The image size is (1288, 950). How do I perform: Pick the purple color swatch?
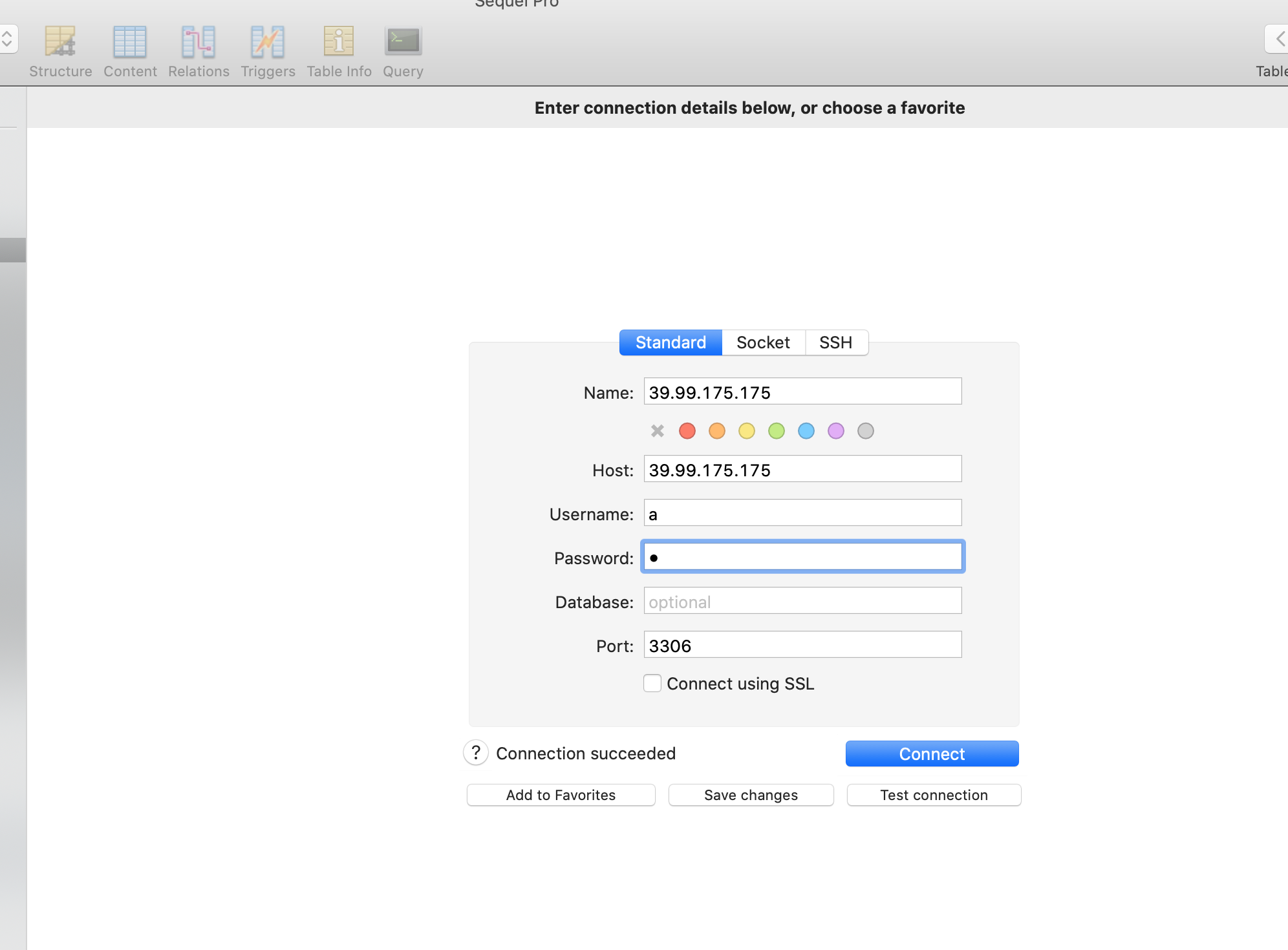[836, 431]
